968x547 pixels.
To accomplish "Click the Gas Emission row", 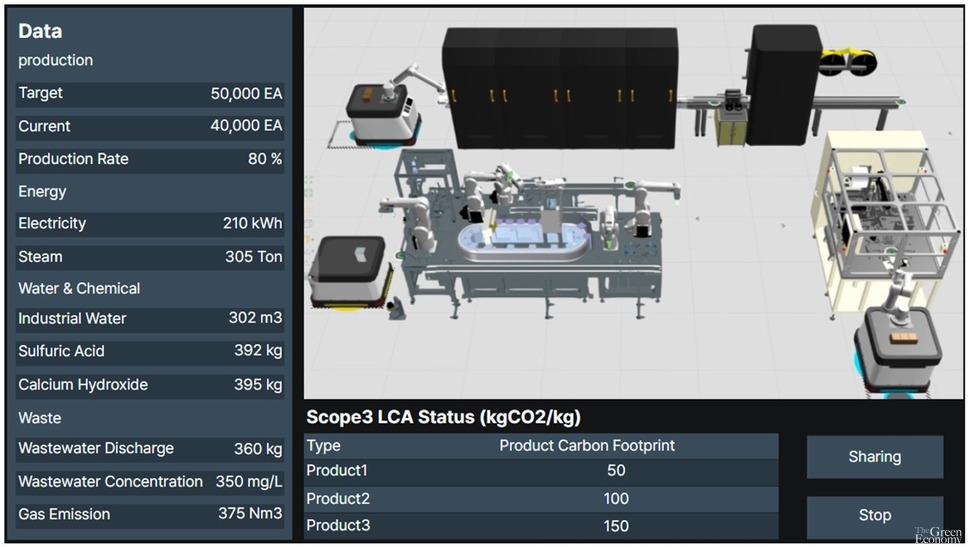I will point(150,514).
